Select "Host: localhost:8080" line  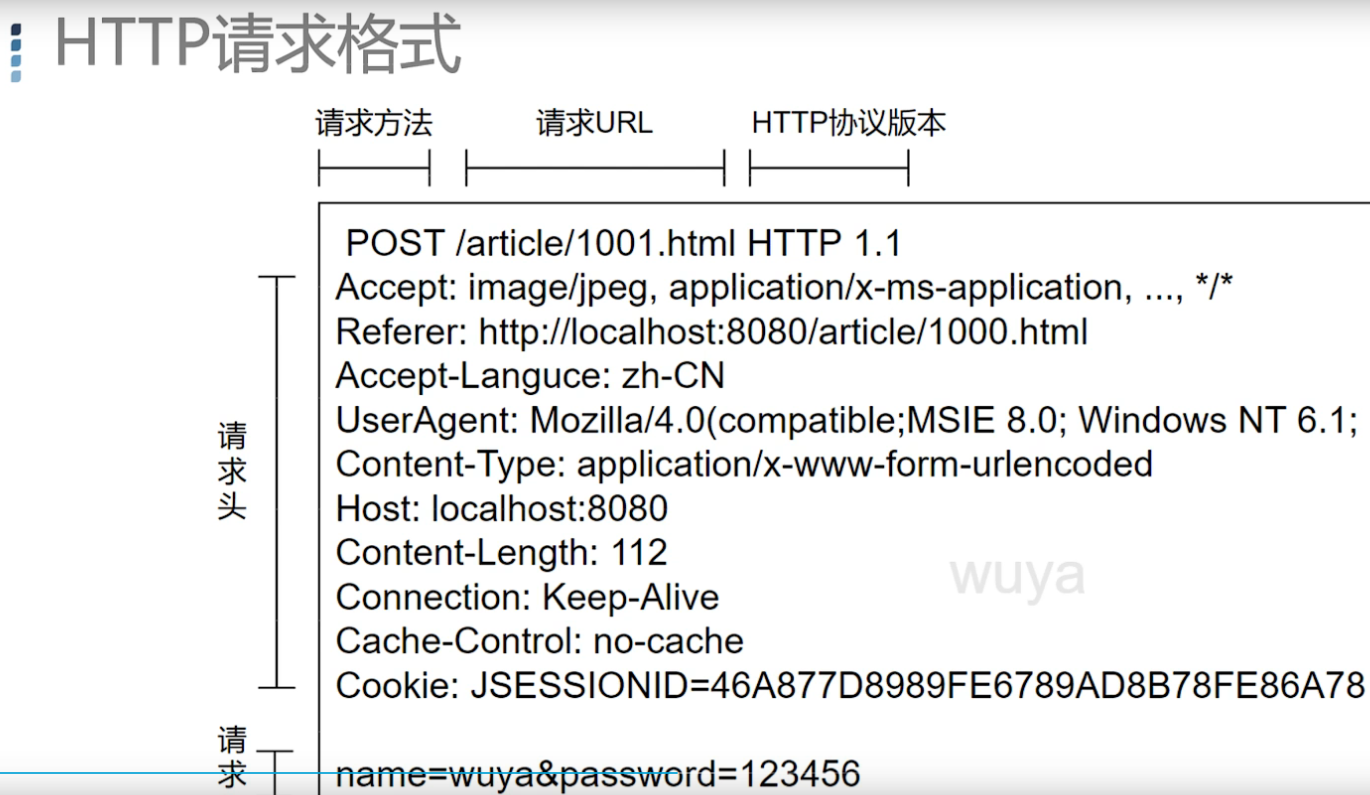point(502,508)
